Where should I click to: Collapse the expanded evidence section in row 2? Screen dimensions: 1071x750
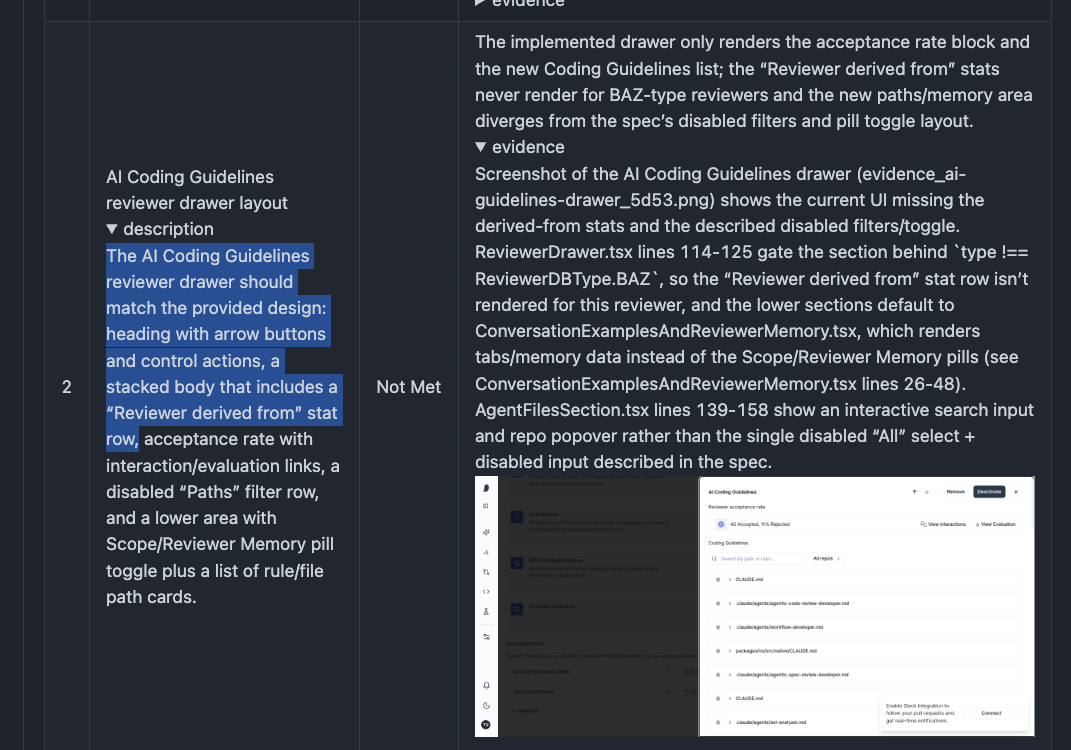coord(481,147)
